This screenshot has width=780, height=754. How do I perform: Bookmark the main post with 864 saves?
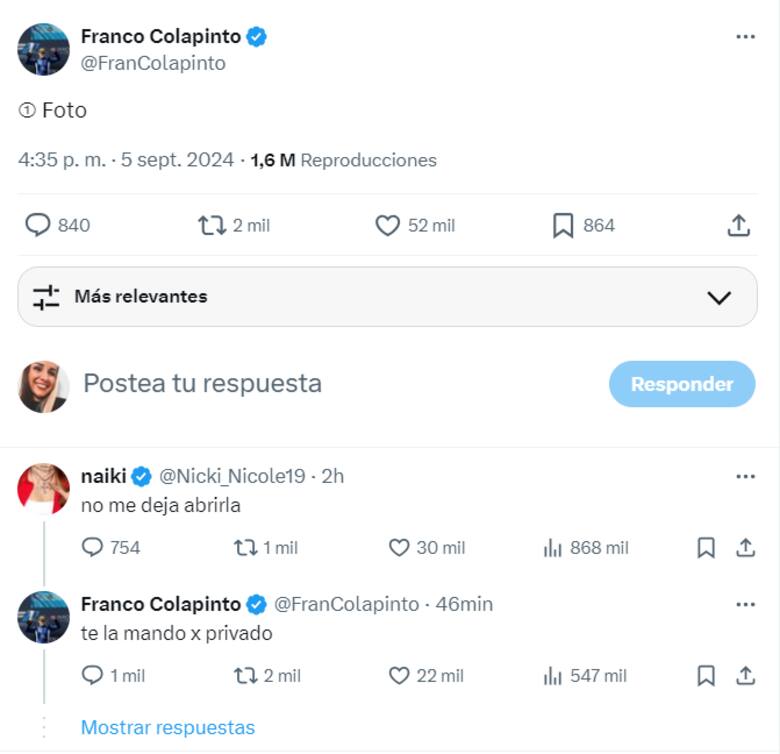[563, 226]
